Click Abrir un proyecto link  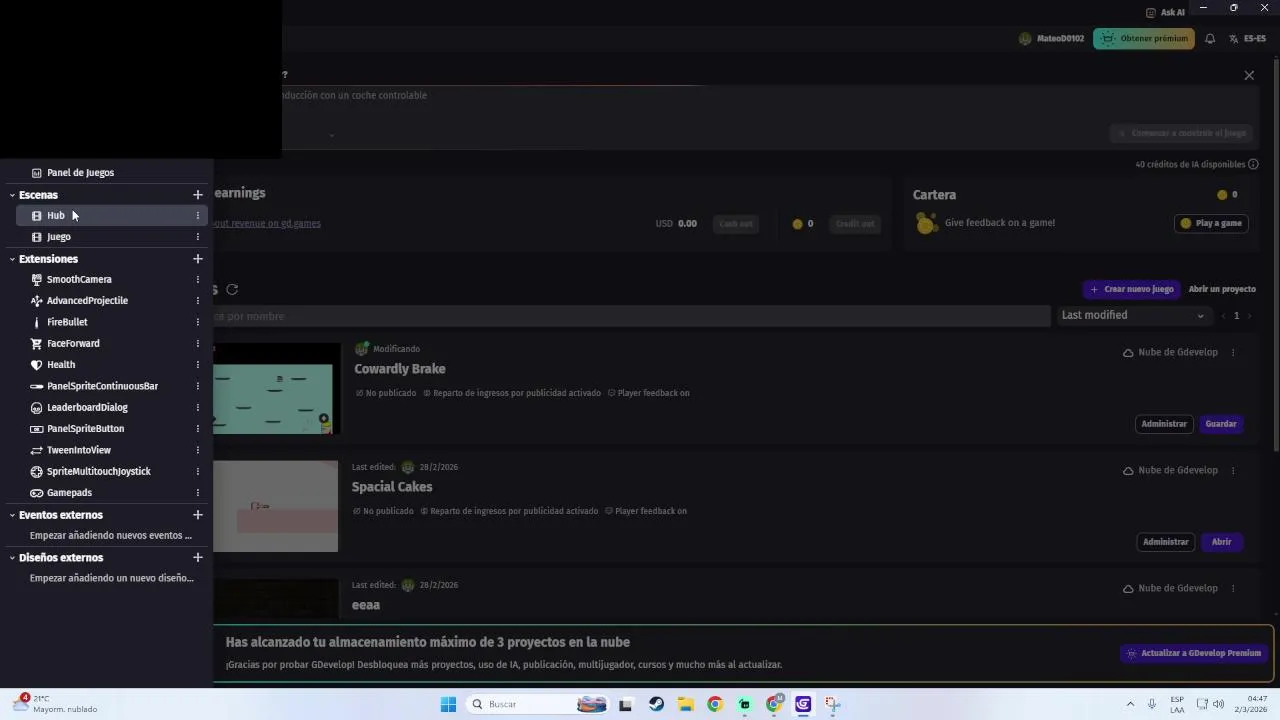(1222, 289)
